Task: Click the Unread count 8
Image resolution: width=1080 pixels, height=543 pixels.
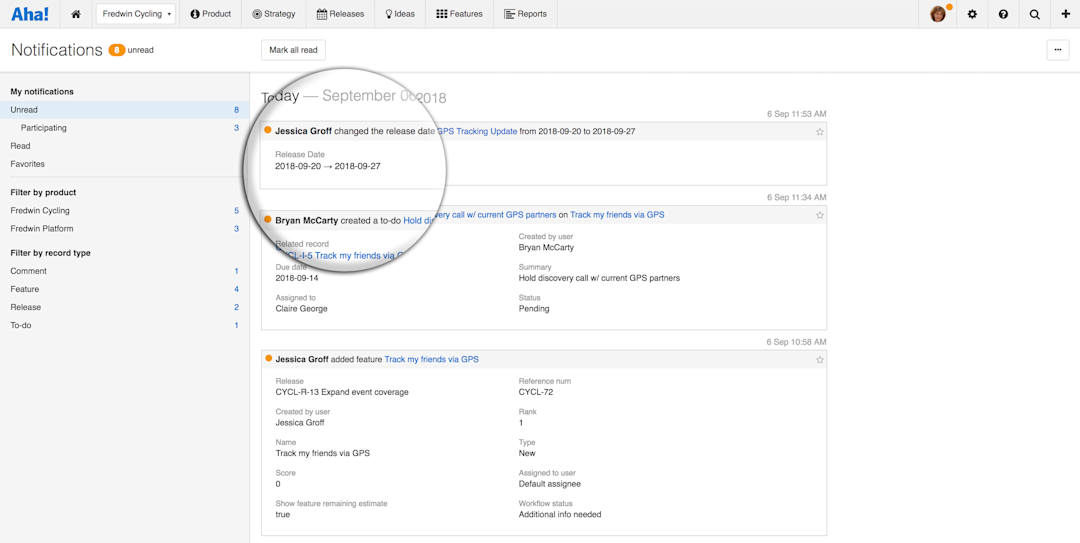Action: pyautogui.click(x=236, y=110)
